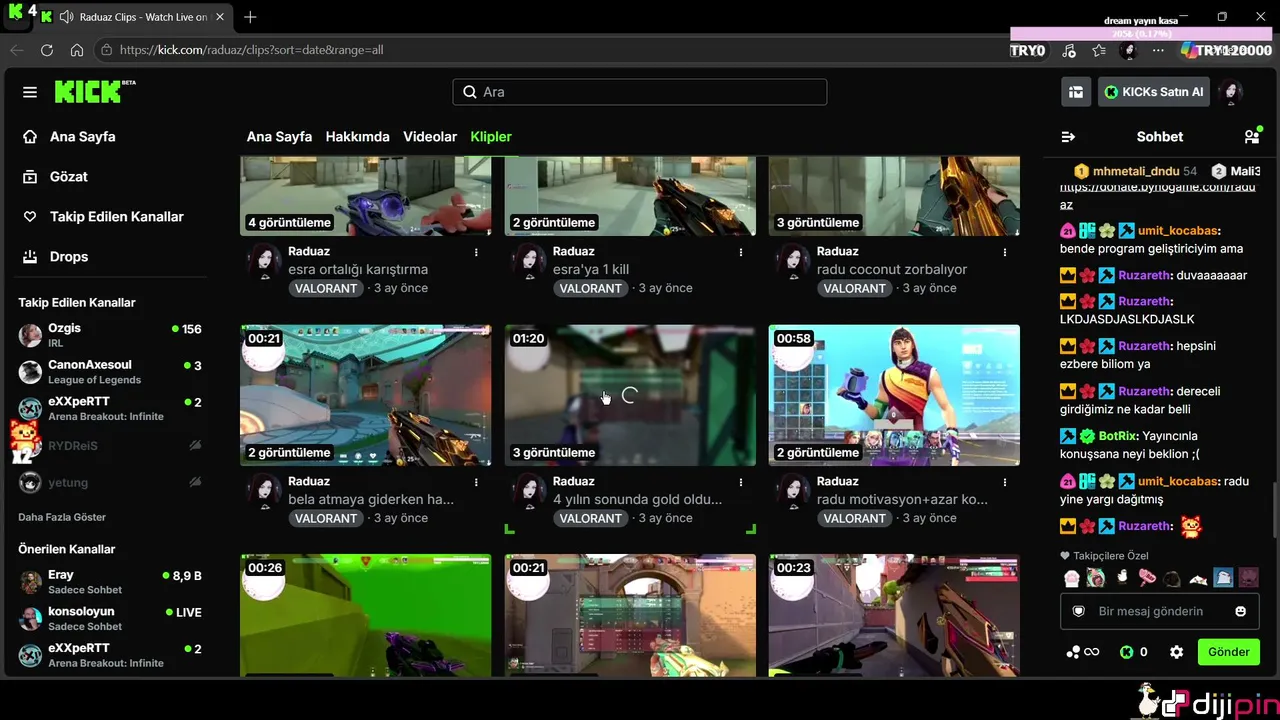Screen dimensions: 1280x720
Task: Play the 01:20 '4 yılın sonunda gold' clip
Action: (x=630, y=395)
